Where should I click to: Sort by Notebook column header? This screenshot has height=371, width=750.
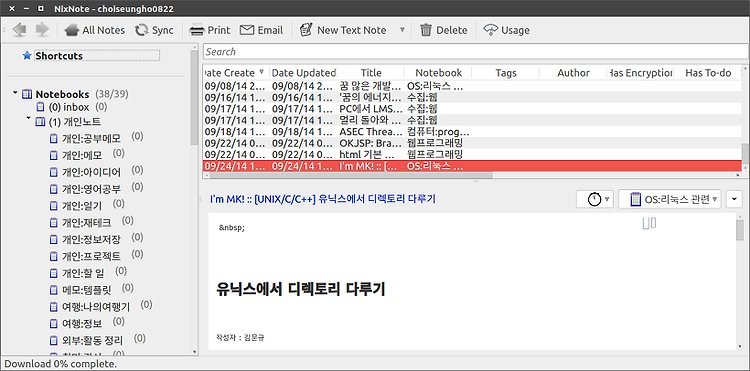(439, 73)
